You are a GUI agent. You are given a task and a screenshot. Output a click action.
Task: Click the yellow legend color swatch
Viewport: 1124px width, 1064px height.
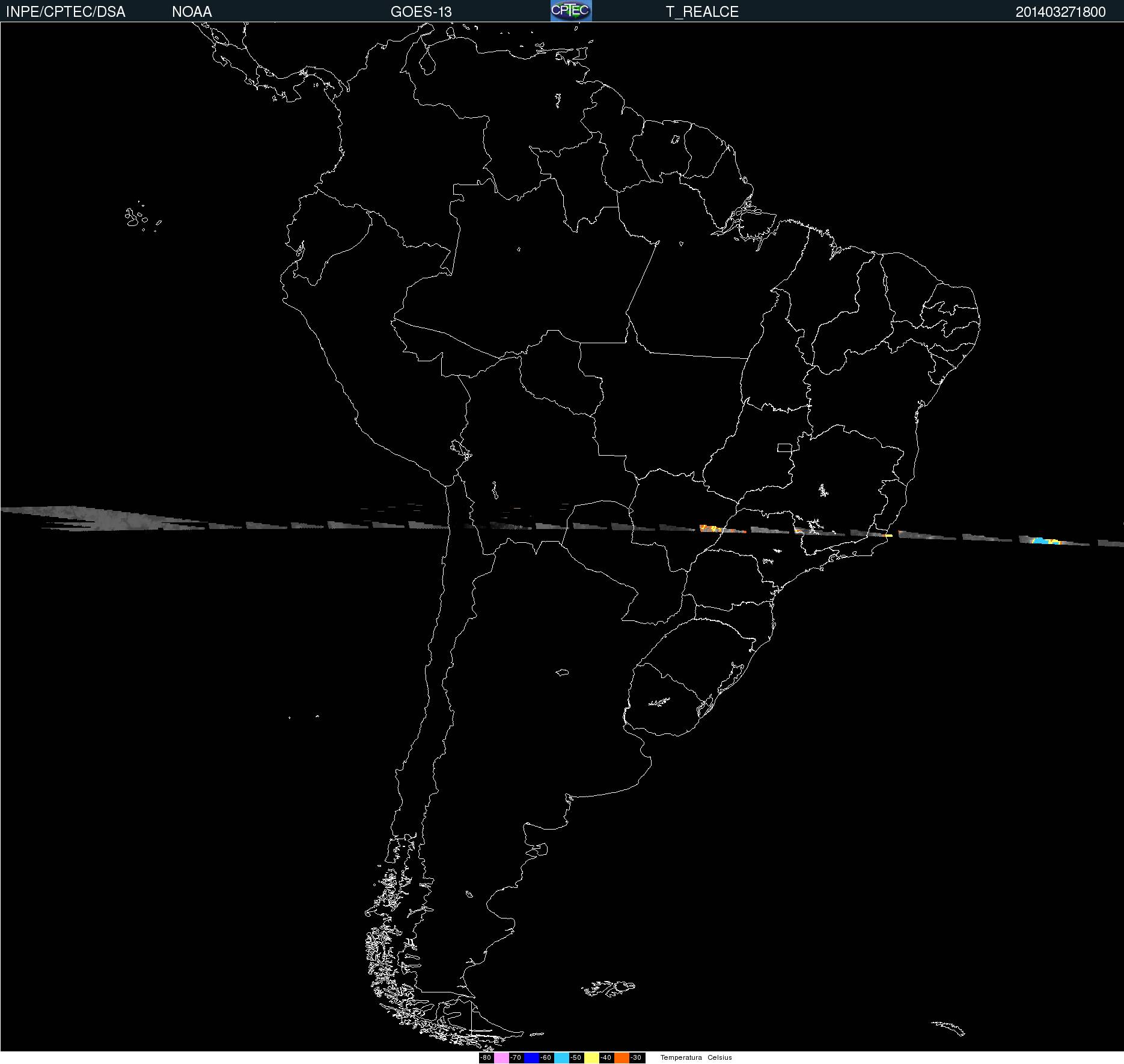[x=591, y=1058]
